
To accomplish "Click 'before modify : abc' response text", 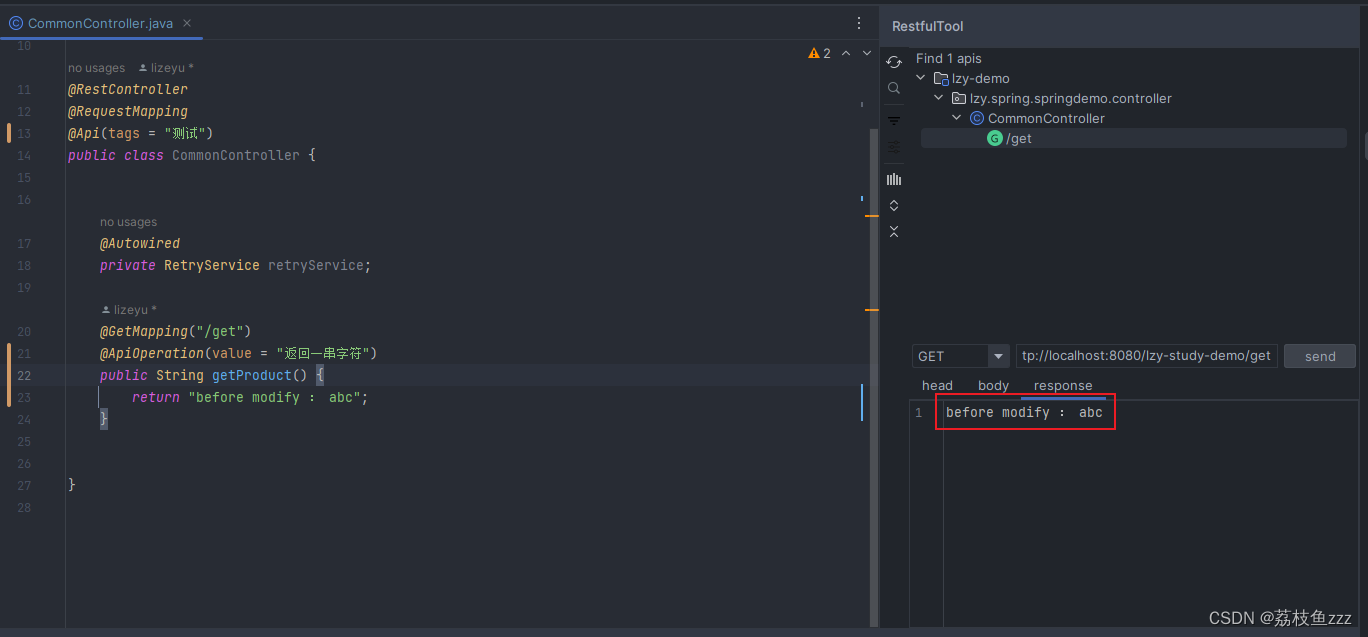I will (x=1024, y=412).
